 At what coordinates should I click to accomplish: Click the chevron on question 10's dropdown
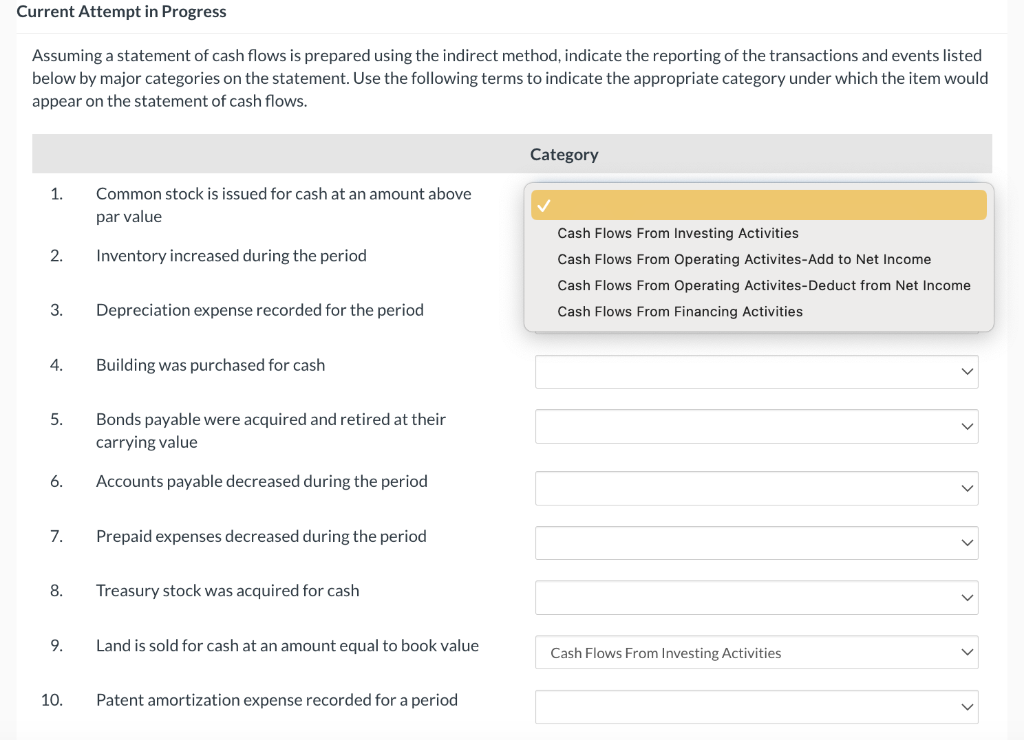(x=967, y=706)
